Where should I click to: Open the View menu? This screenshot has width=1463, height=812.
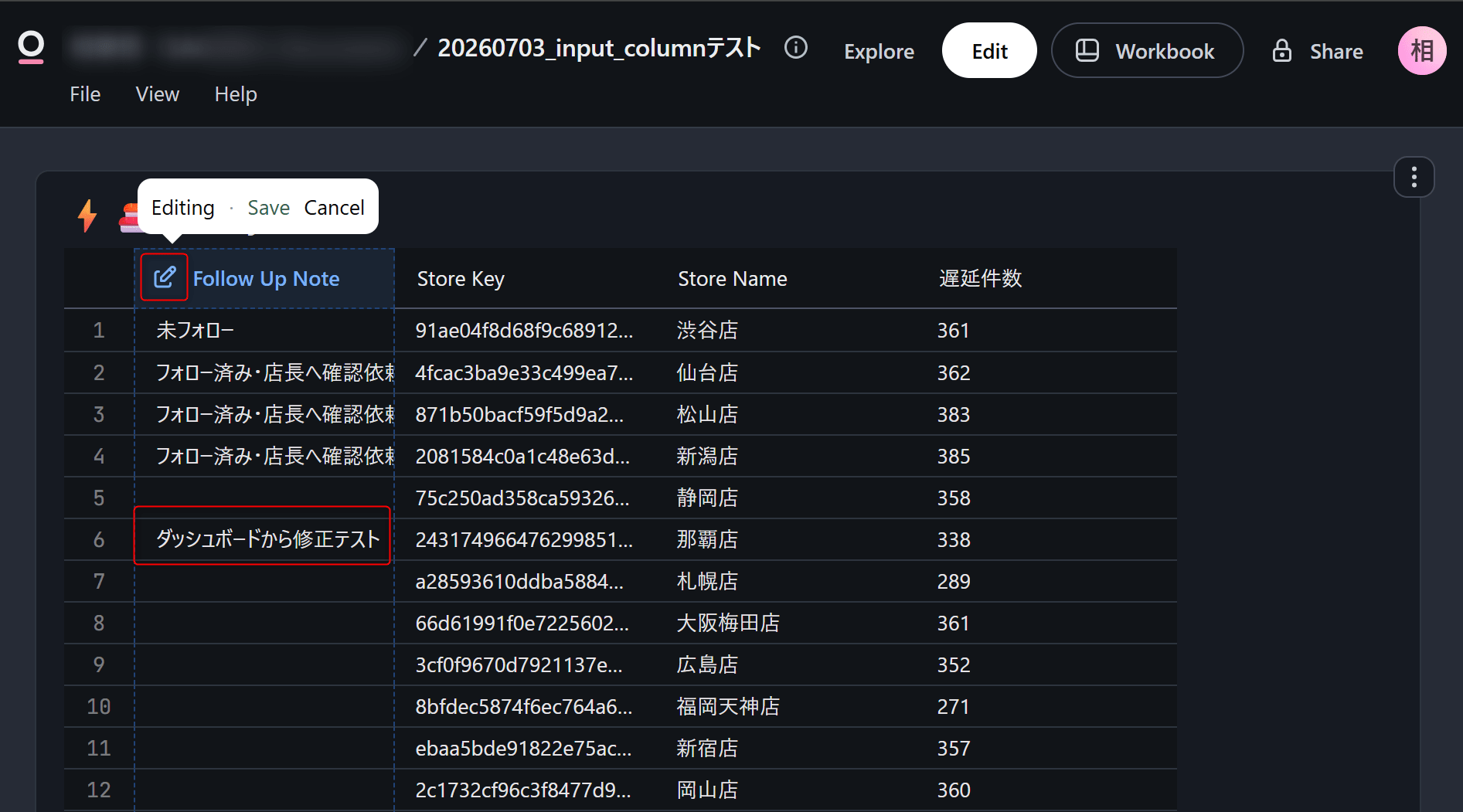pos(158,94)
